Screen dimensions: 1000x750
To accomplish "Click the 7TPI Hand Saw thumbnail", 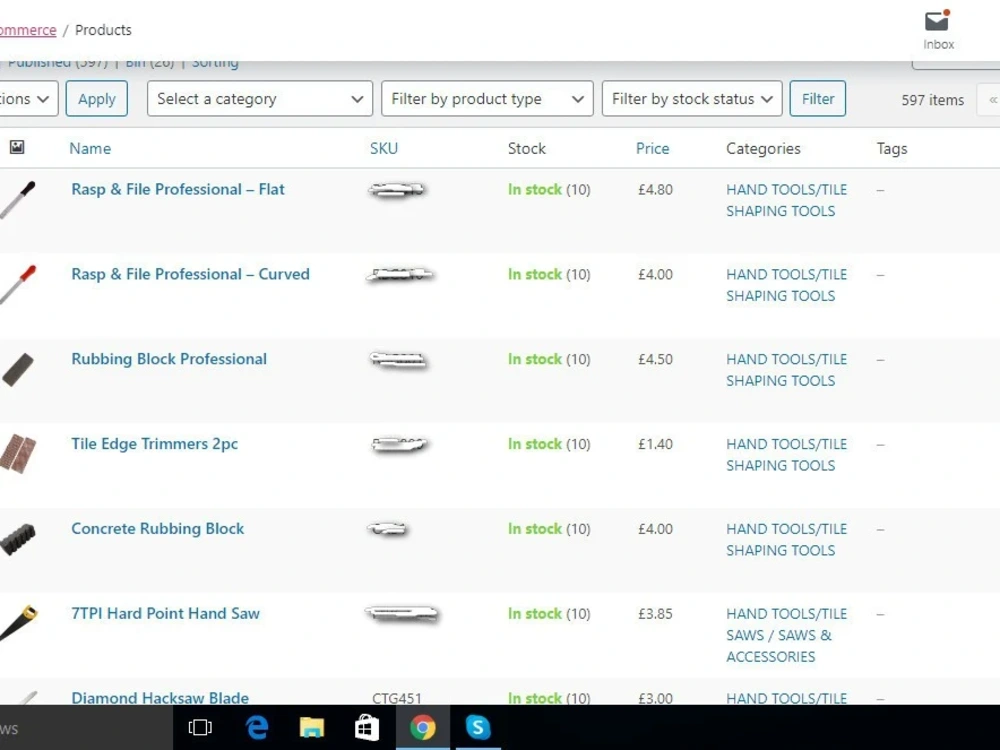I will 18,623.
